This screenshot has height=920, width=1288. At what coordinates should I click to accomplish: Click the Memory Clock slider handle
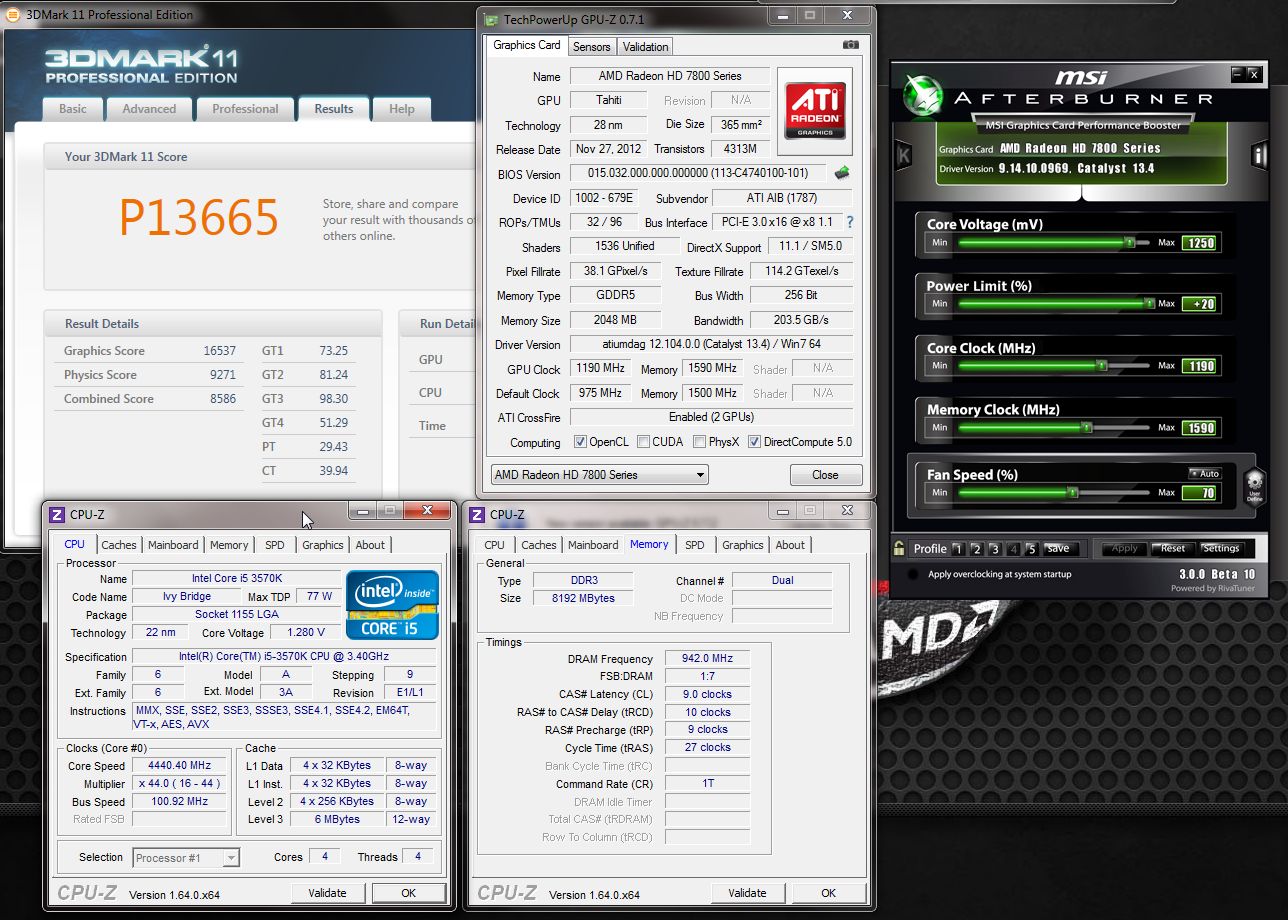tap(1087, 427)
